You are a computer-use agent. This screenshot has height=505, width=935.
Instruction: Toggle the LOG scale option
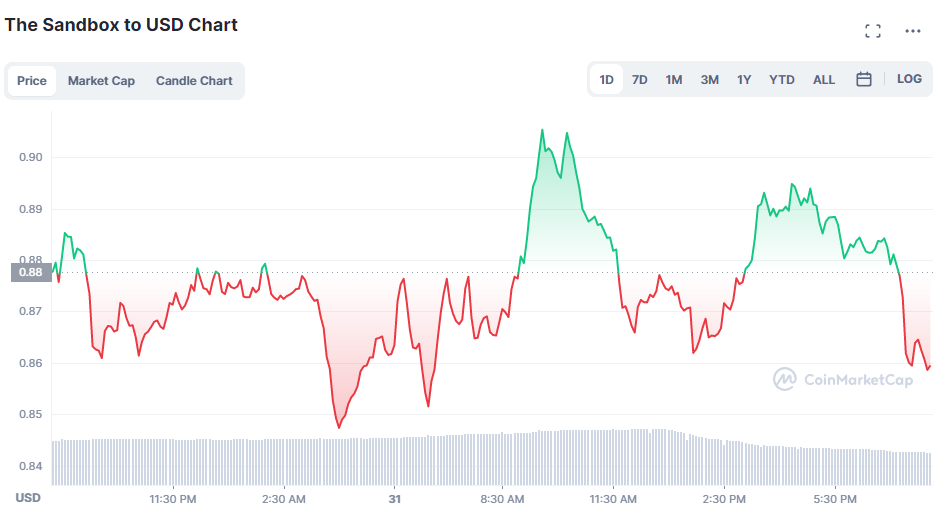tap(909, 79)
